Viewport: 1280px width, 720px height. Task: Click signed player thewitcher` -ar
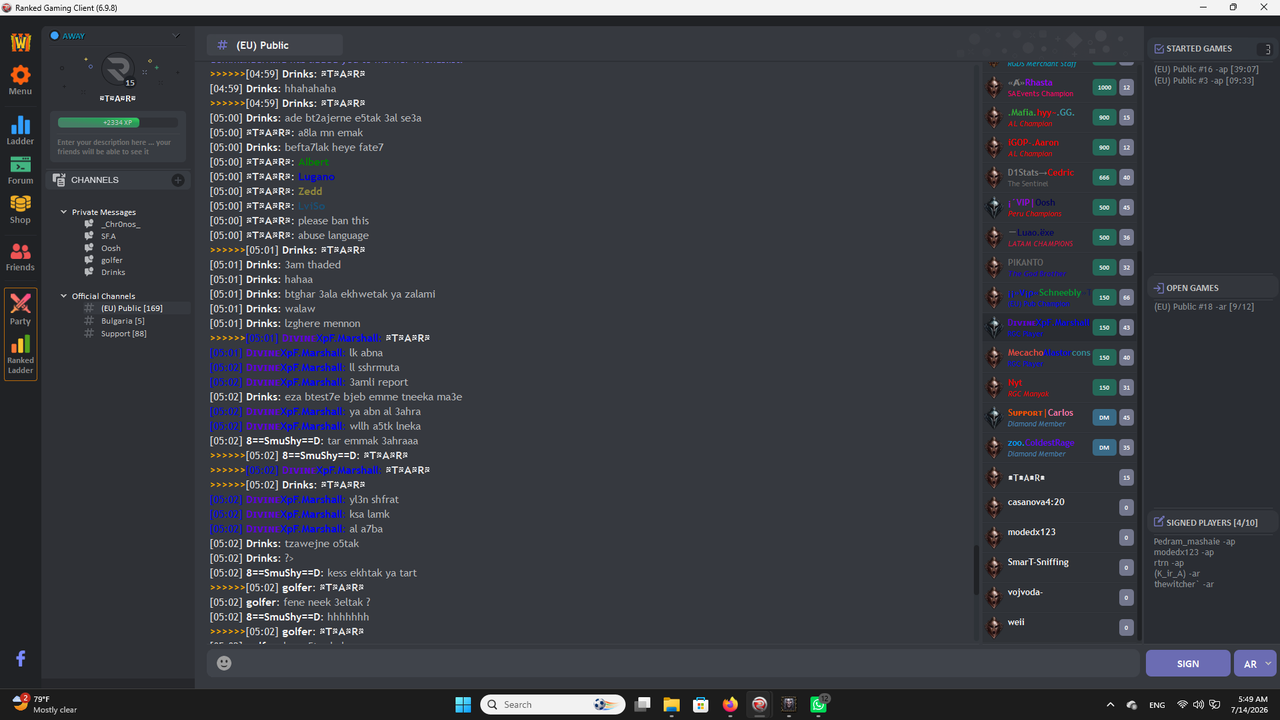click(x=1184, y=584)
